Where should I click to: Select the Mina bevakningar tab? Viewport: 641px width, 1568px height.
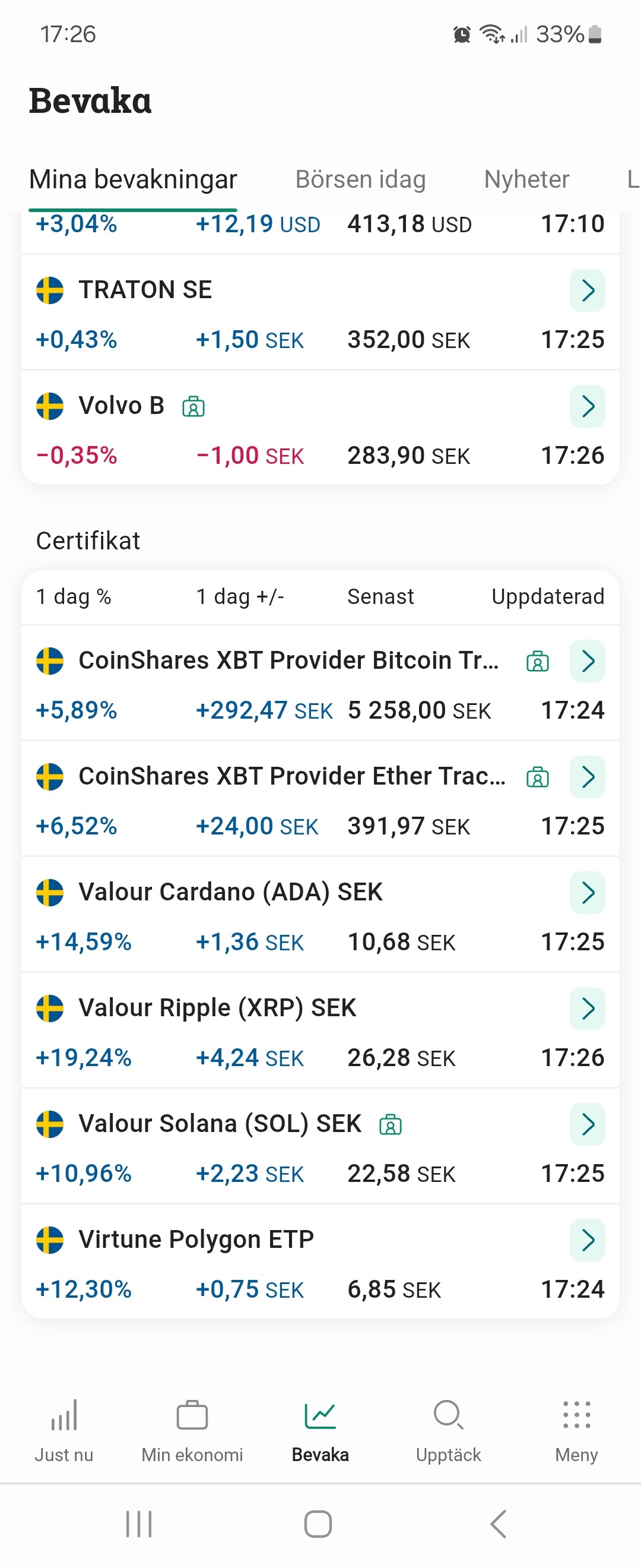coord(133,179)
